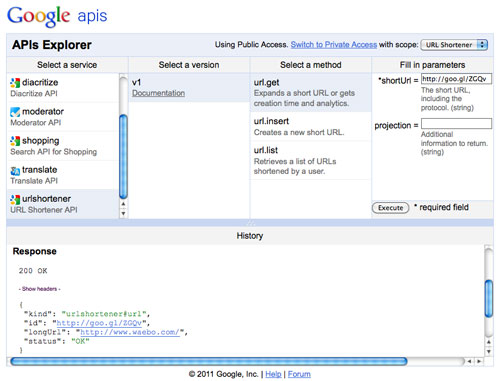
Task: Select the url.insert method
Action: [x=311, y=126]
